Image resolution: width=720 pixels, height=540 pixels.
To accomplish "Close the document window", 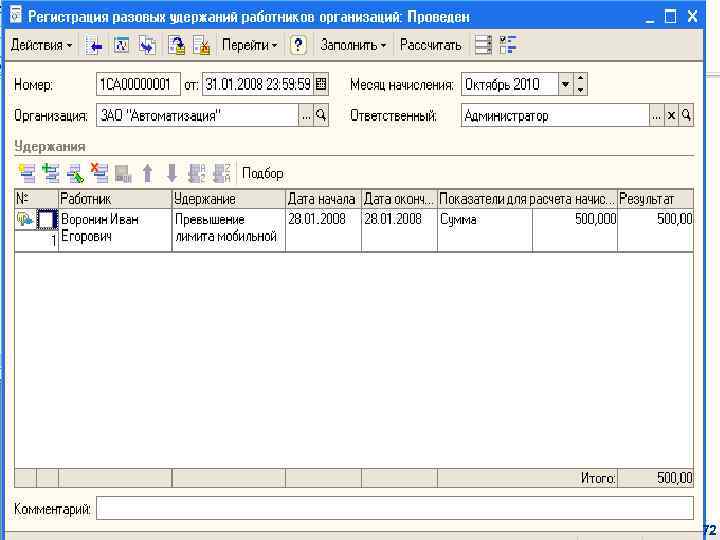I will pos(692,17).
